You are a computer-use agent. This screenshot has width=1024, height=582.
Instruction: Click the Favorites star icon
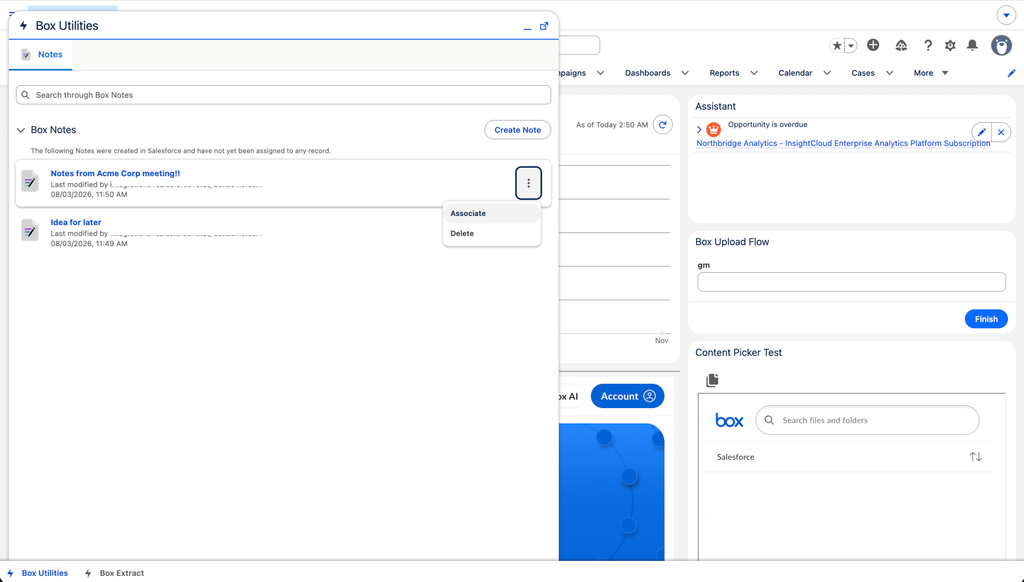pos(837,46)
